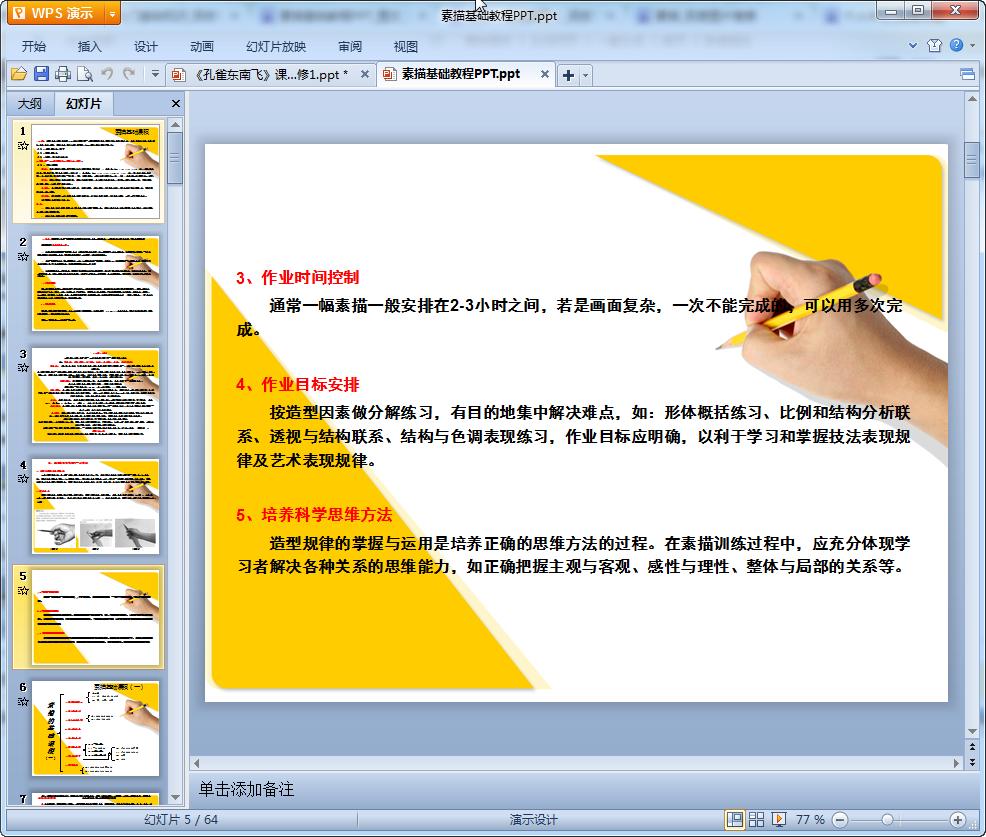Open the 视图 menu
Screen dimensions: 986x837
click(x=406, y=47)
